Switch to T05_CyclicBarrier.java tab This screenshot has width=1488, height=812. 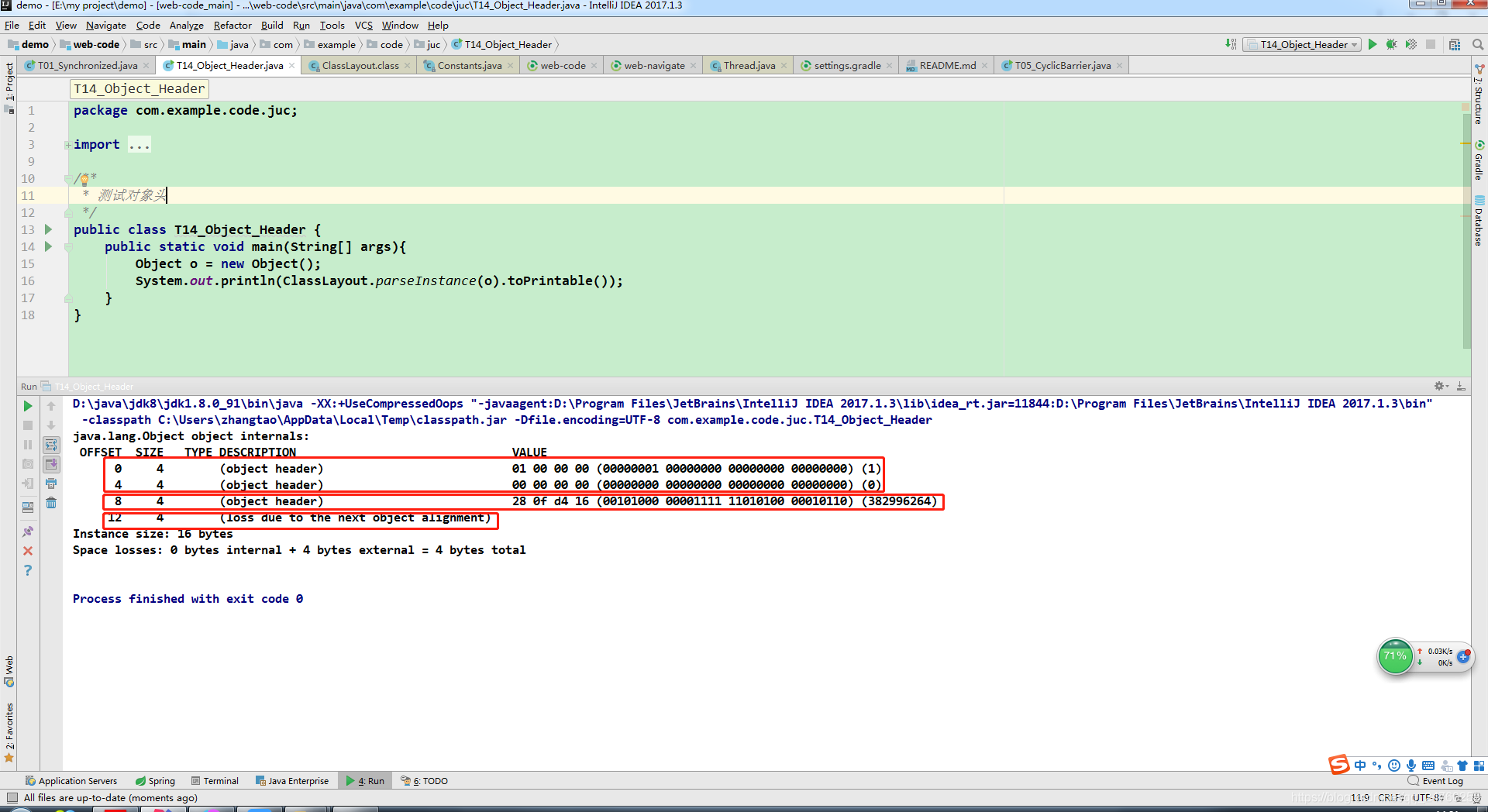(1063, 66)
